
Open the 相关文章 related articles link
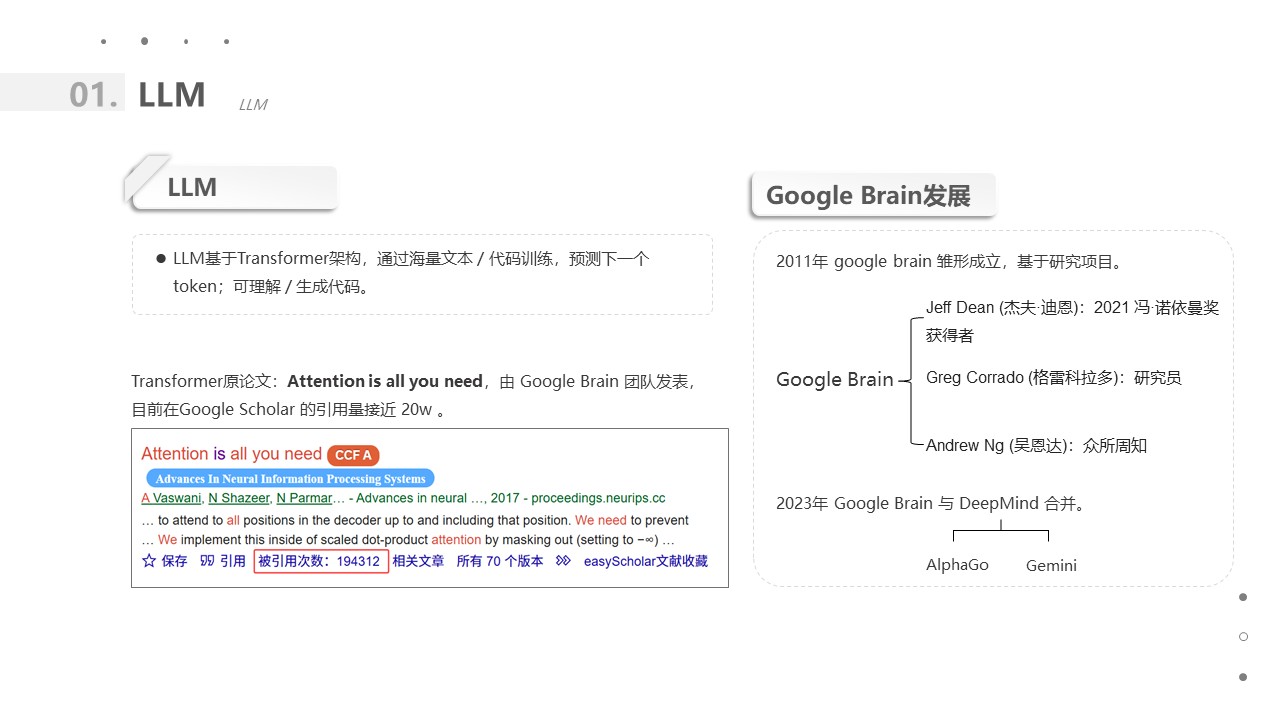(x=418, y=561)
